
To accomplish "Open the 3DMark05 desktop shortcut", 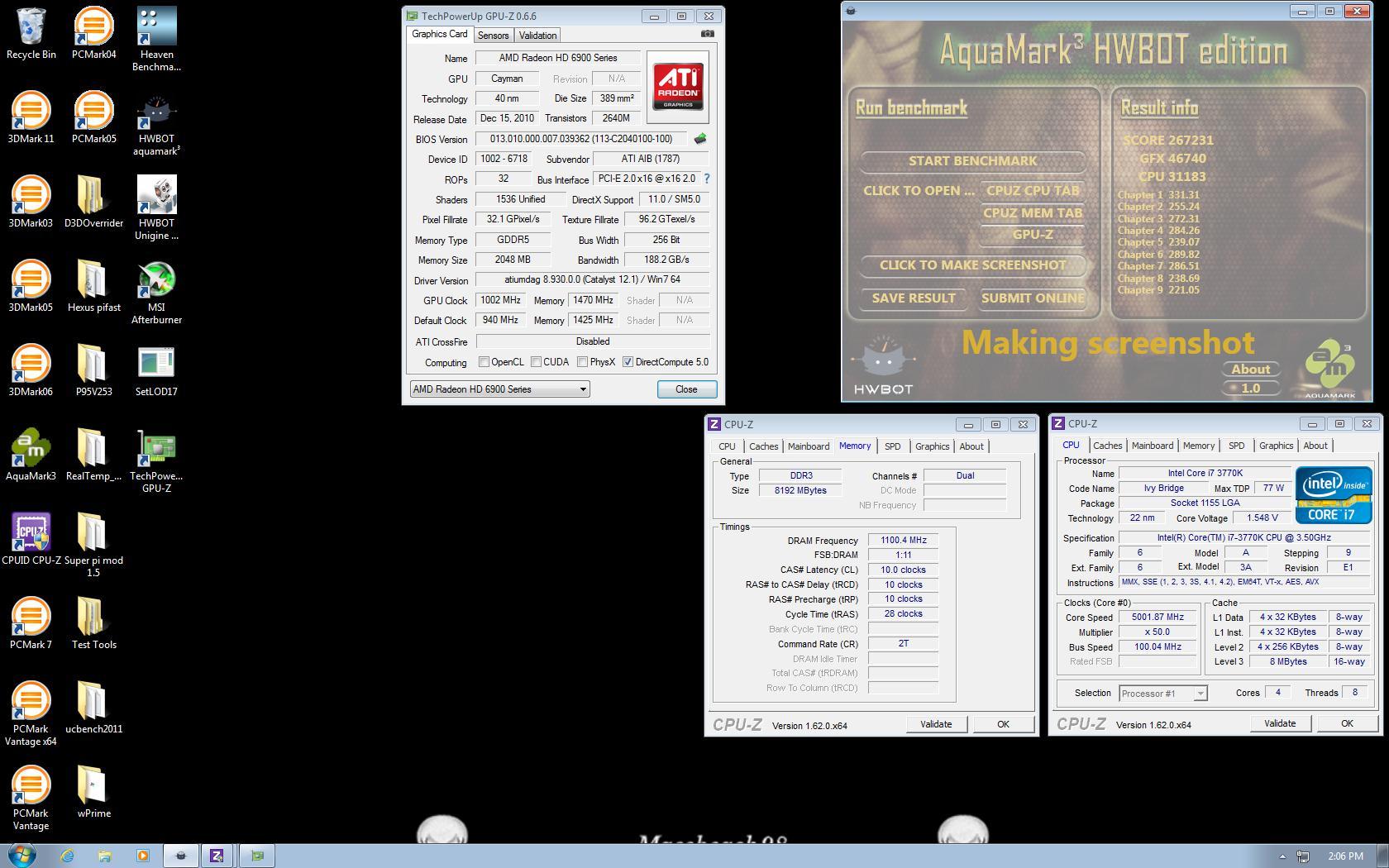I will point(31,287).
